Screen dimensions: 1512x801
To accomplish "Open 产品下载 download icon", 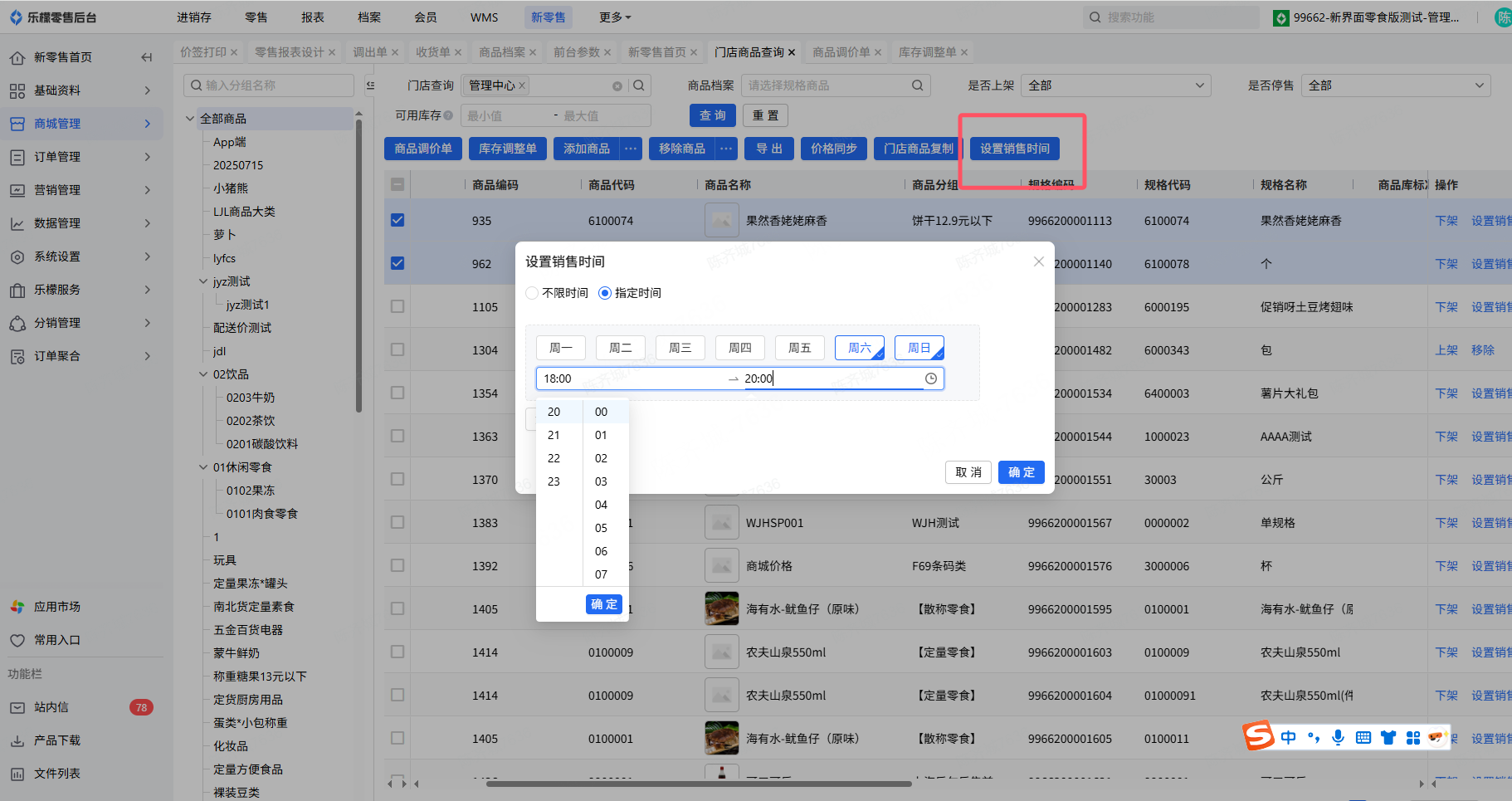I will [17, 740].
